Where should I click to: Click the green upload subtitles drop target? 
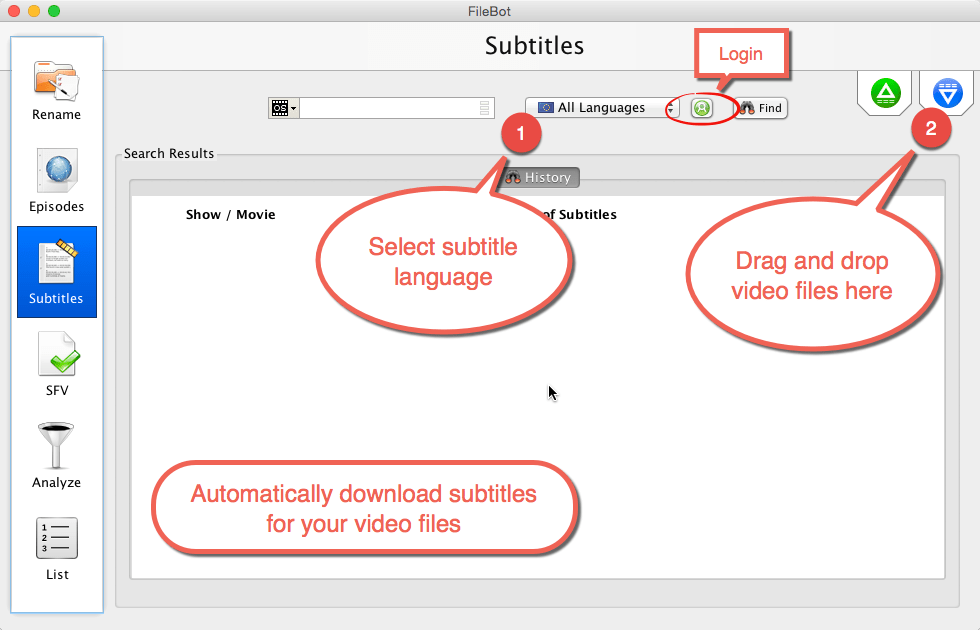(x=884, y=92)
